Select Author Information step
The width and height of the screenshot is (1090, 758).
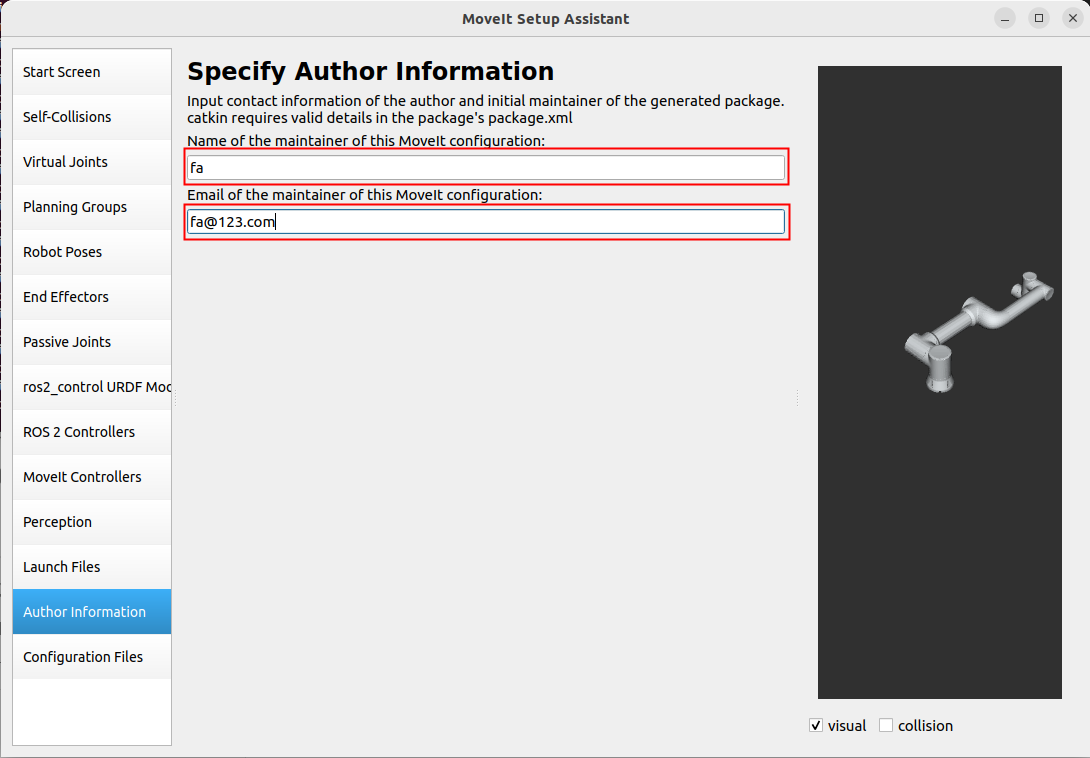point(92,612)
